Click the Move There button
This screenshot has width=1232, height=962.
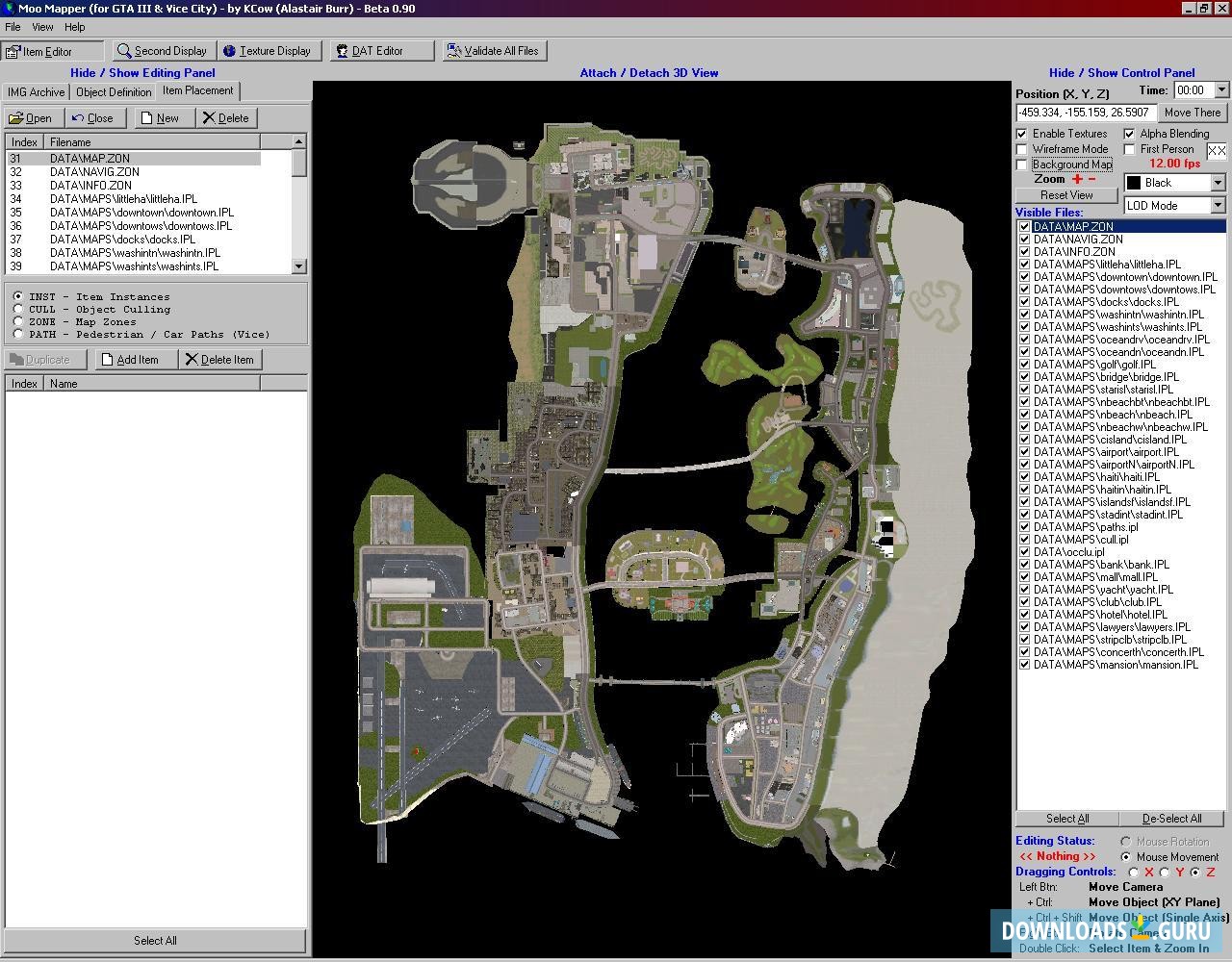pos(1193,113)
